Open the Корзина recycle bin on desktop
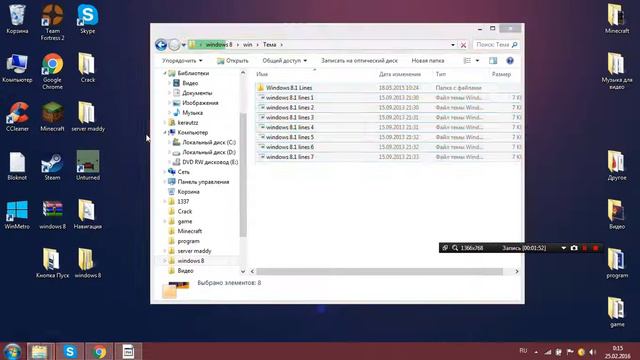640x360 pixels. (17, 19)
